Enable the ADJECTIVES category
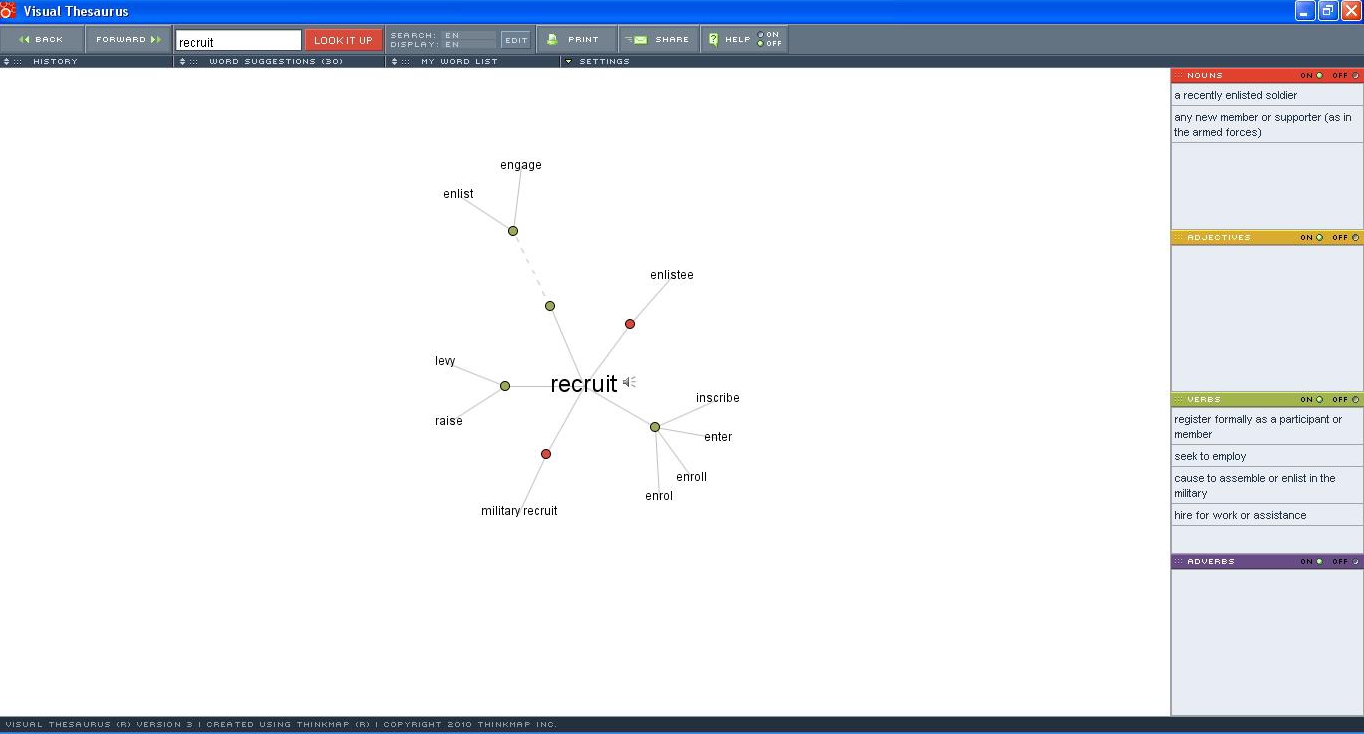Image resolution: width=1364 pixels, height=734 pixels. pyautogui.click(x=1317, y=237)
